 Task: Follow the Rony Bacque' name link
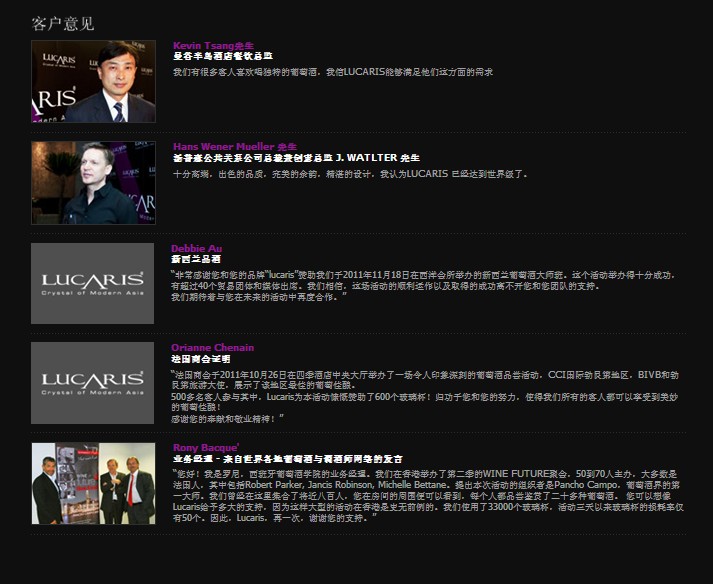[x=206, y=448]
